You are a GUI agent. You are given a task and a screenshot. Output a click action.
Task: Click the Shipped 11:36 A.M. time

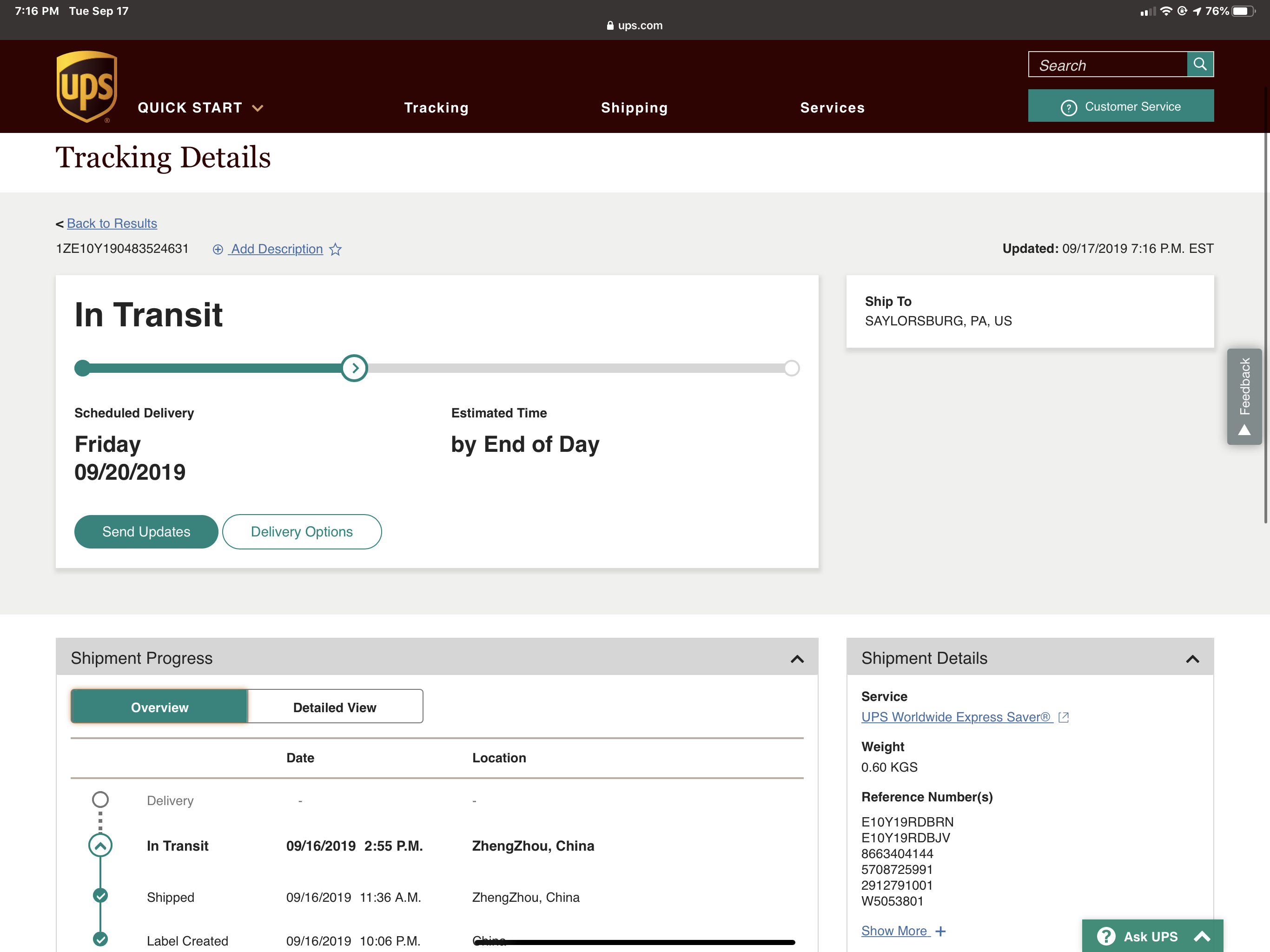390,898
